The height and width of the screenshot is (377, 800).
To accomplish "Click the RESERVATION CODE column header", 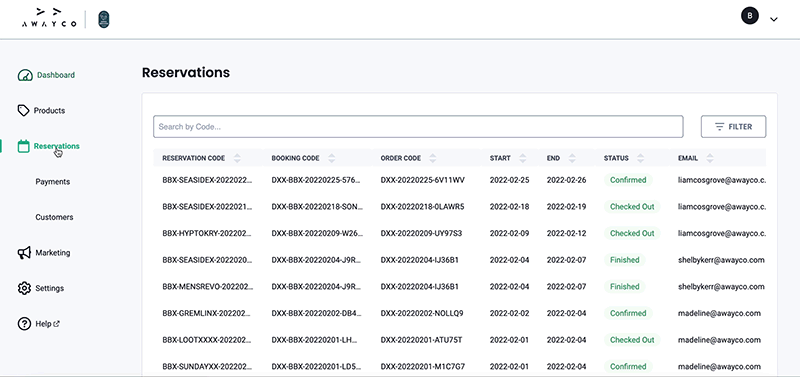I will [193, 158].
